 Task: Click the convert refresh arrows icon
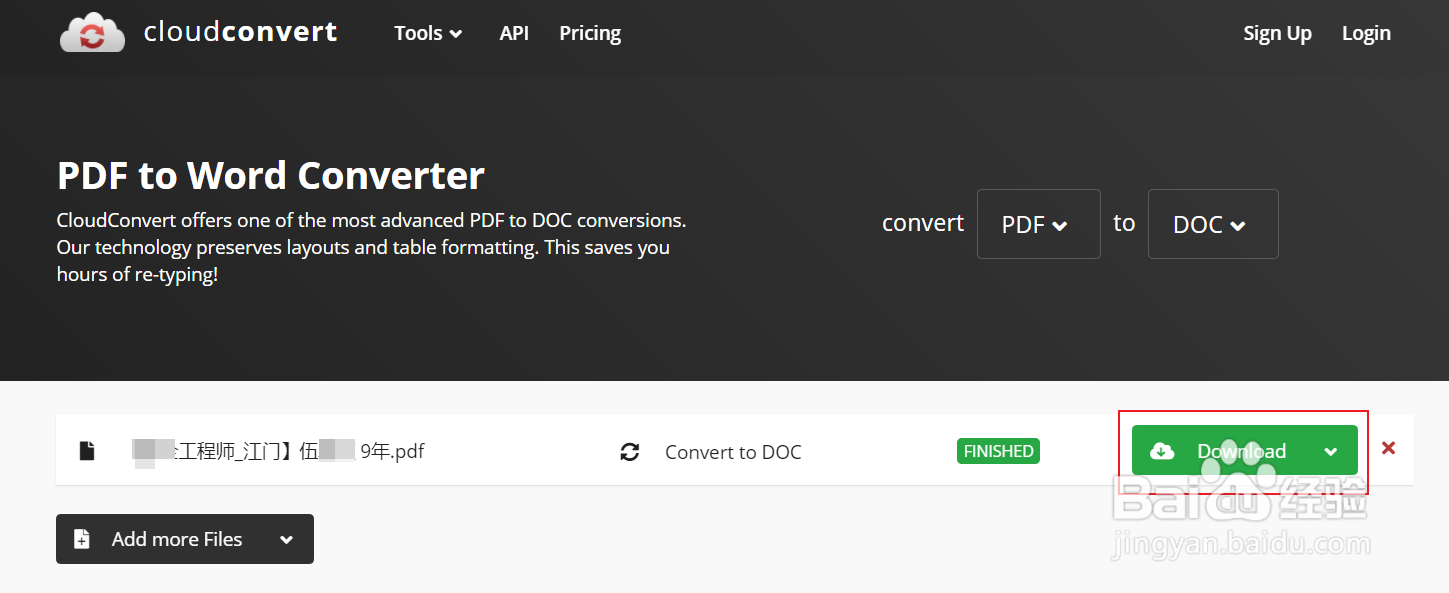coord(630,452)
